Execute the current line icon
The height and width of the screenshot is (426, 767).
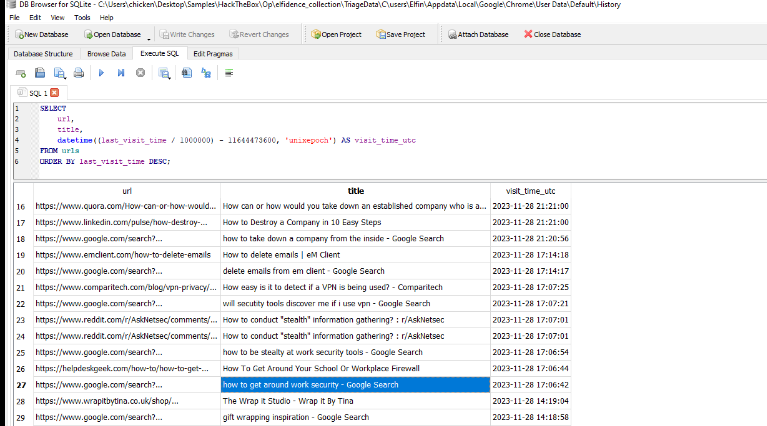click(120, 73)
